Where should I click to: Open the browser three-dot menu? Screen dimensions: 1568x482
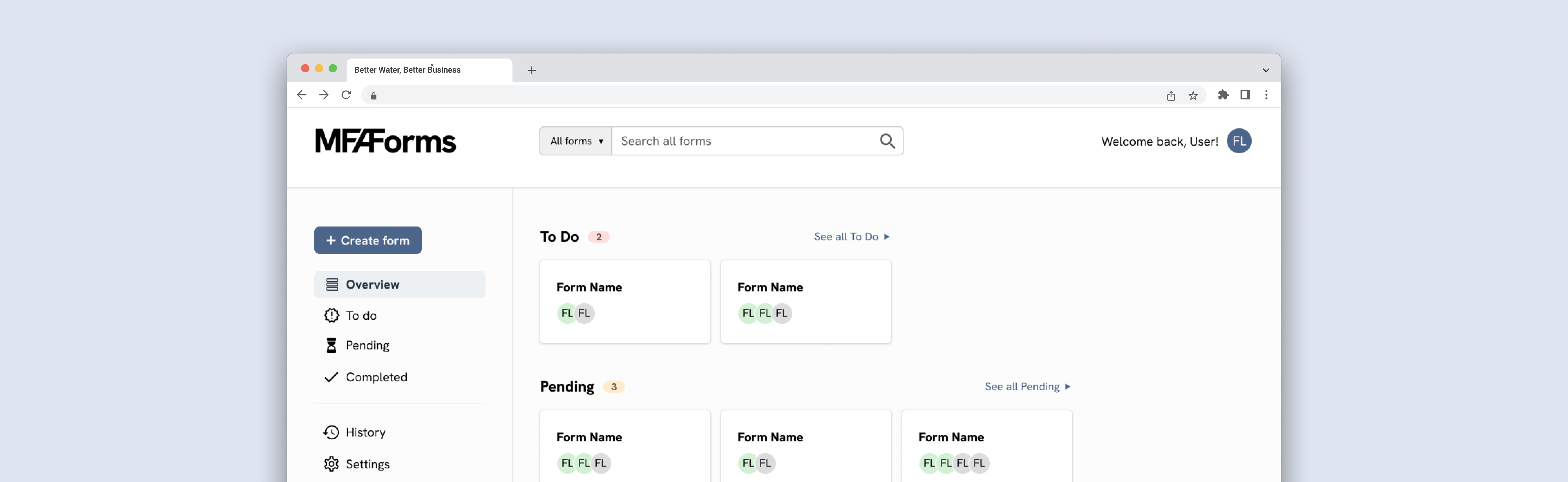1266,95
